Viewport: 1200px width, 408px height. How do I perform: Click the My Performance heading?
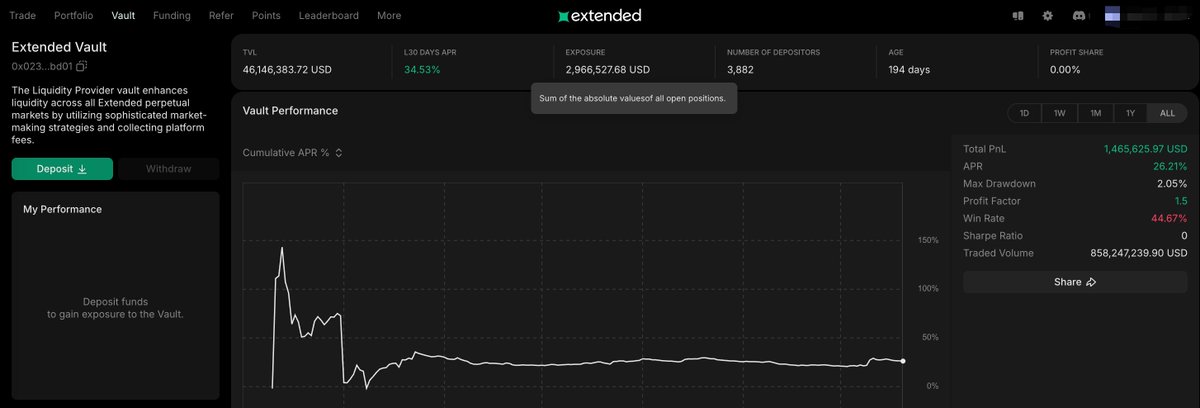coord(62,209)
